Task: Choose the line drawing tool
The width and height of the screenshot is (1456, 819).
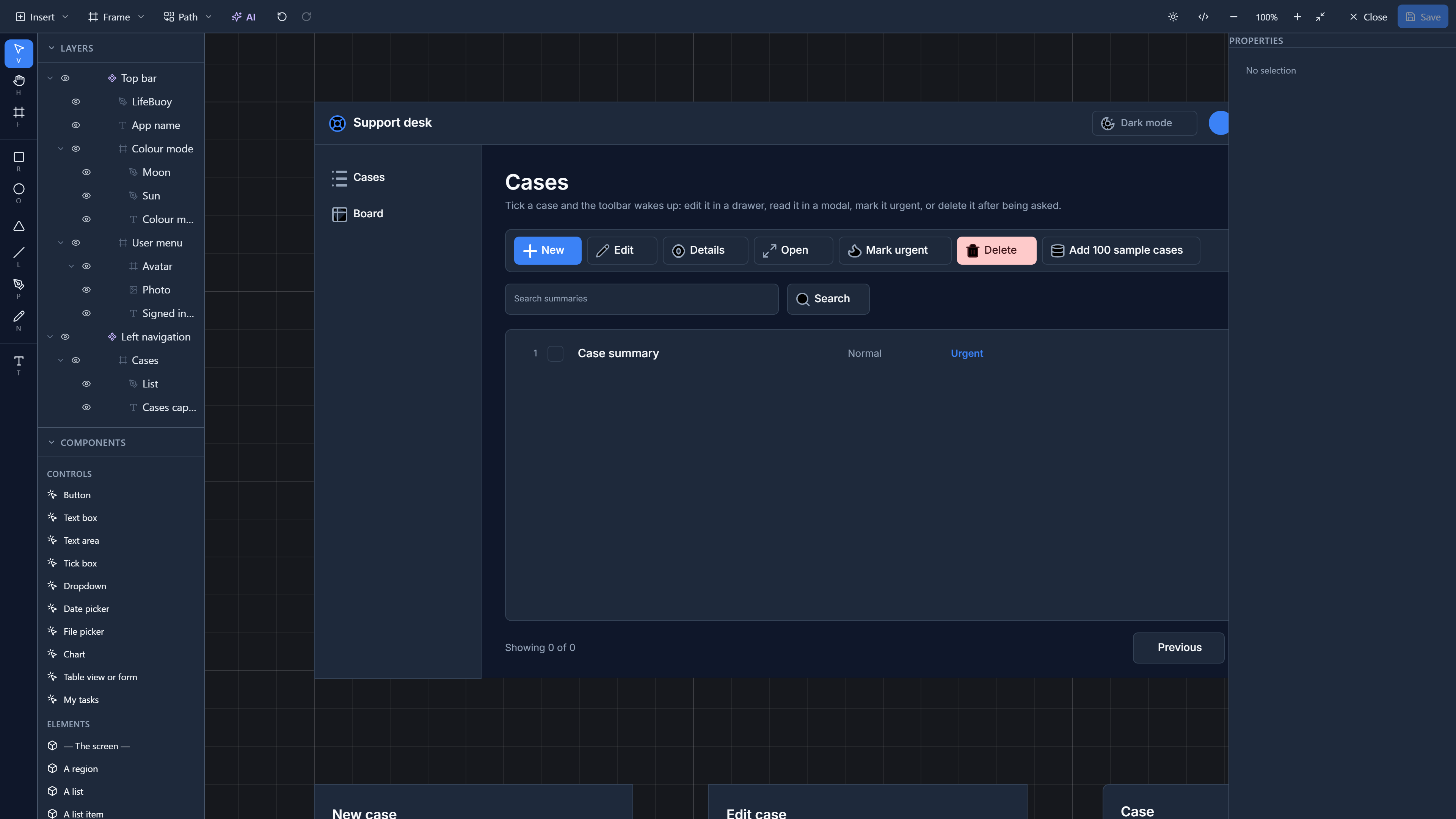Action: [19, 257]
